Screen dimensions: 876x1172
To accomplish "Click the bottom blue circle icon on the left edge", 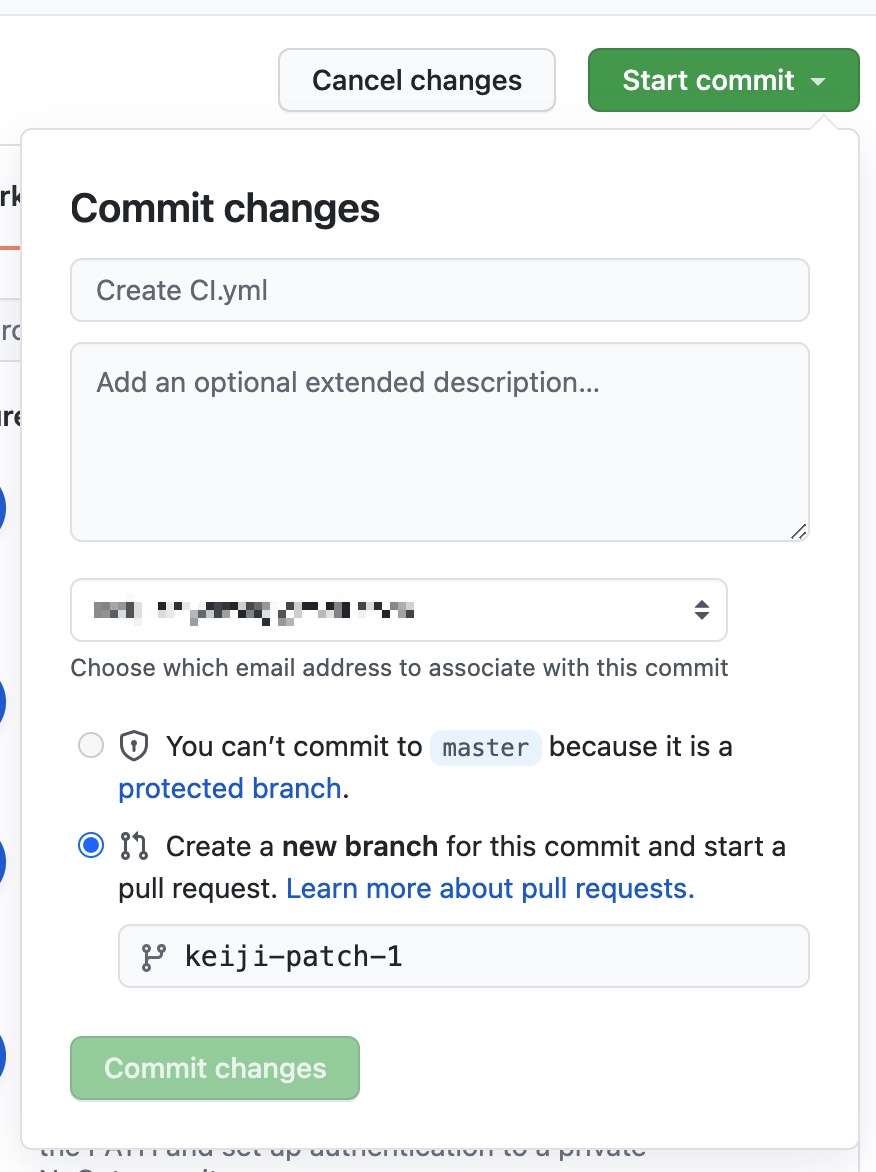I will (3, 1056).
